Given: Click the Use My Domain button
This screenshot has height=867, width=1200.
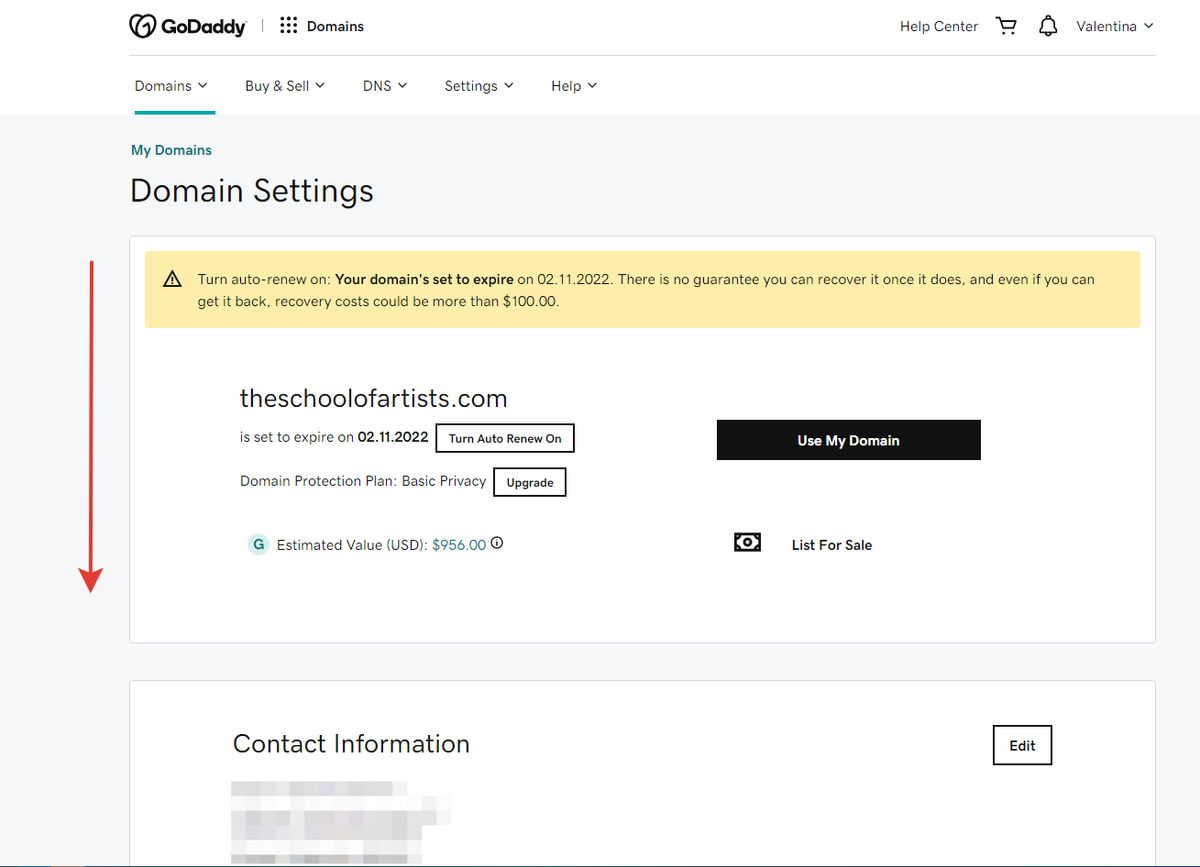Looking at the screenshot, I should (x=849, y=440).
